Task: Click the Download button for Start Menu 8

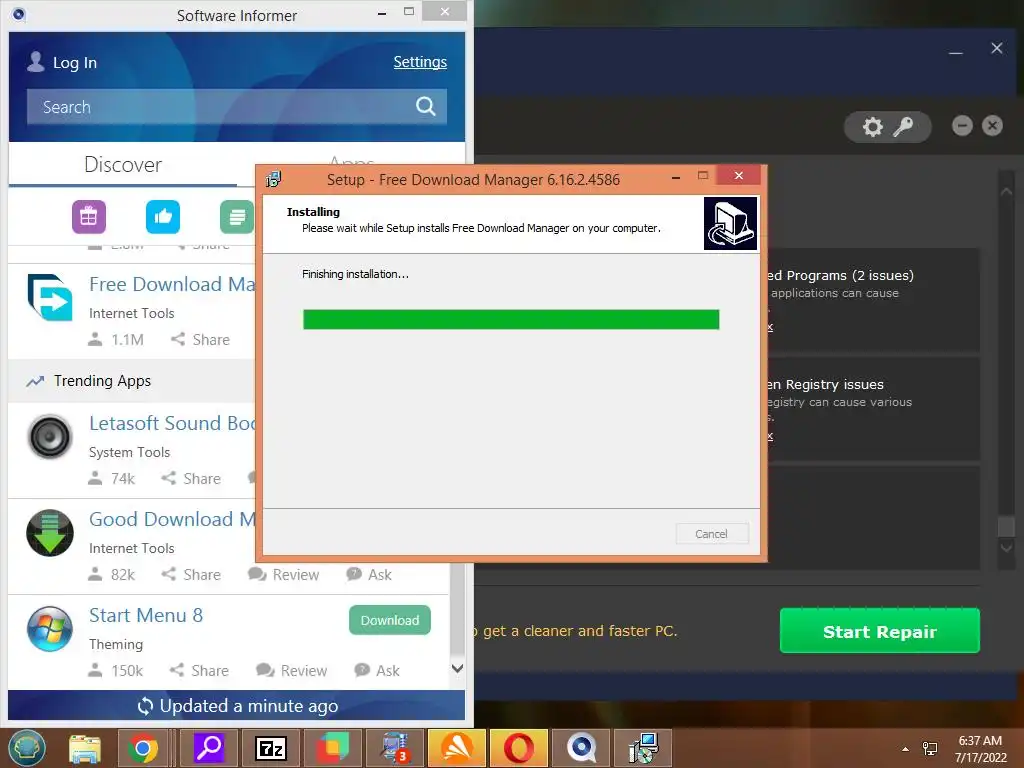Action: pos(390,620)
